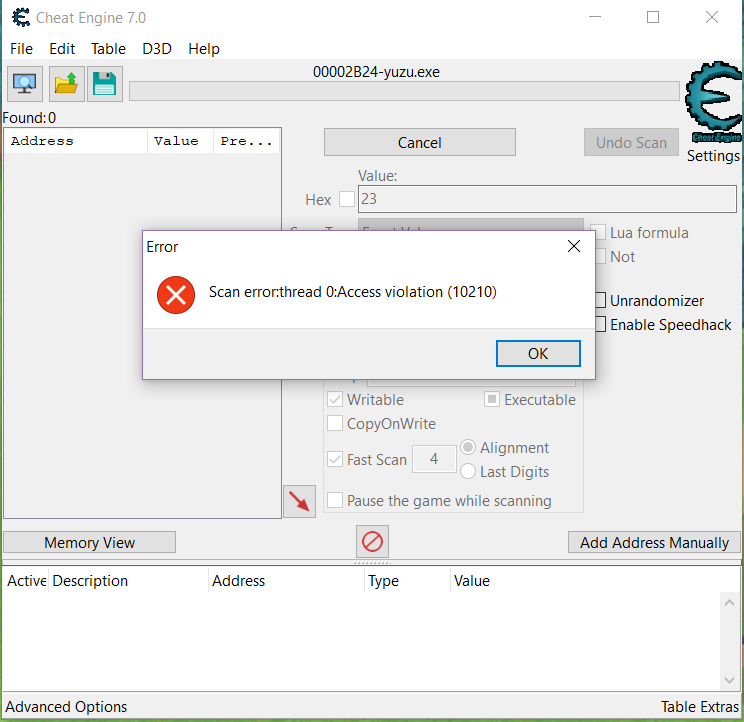Close the Error dialog with X
The image size is (744, 722).
574,246
